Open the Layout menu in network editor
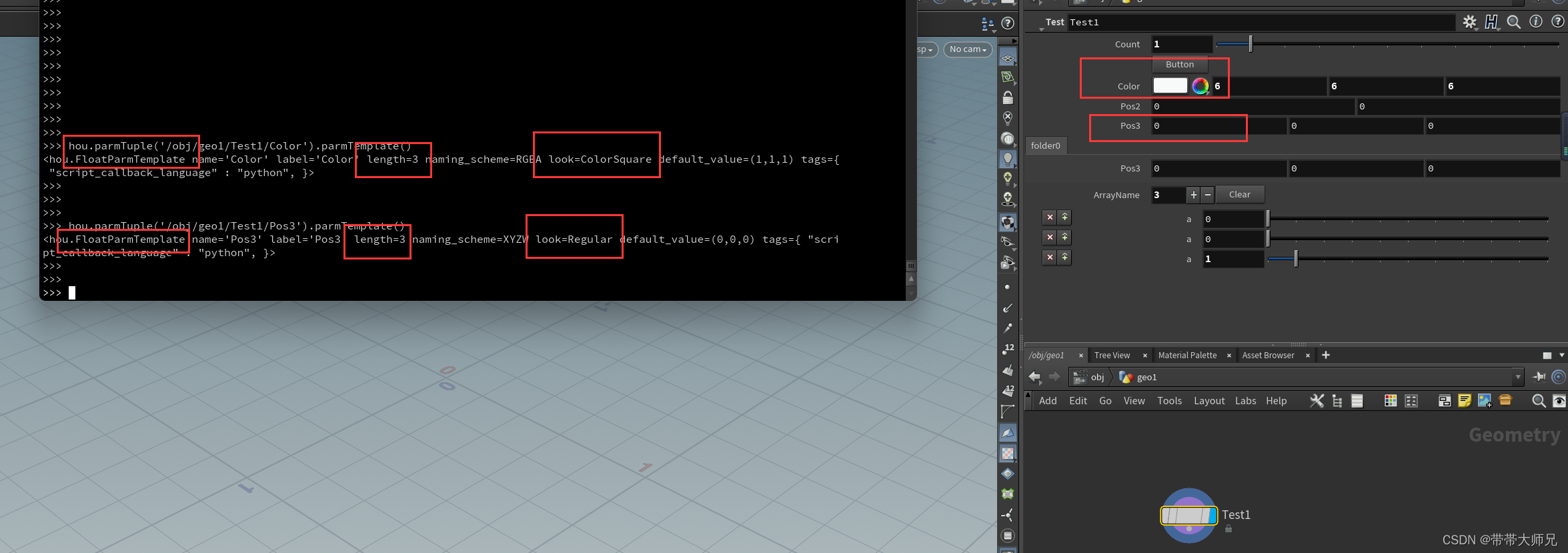Screen dimensions: 1568x553 tap(1209, 401)
